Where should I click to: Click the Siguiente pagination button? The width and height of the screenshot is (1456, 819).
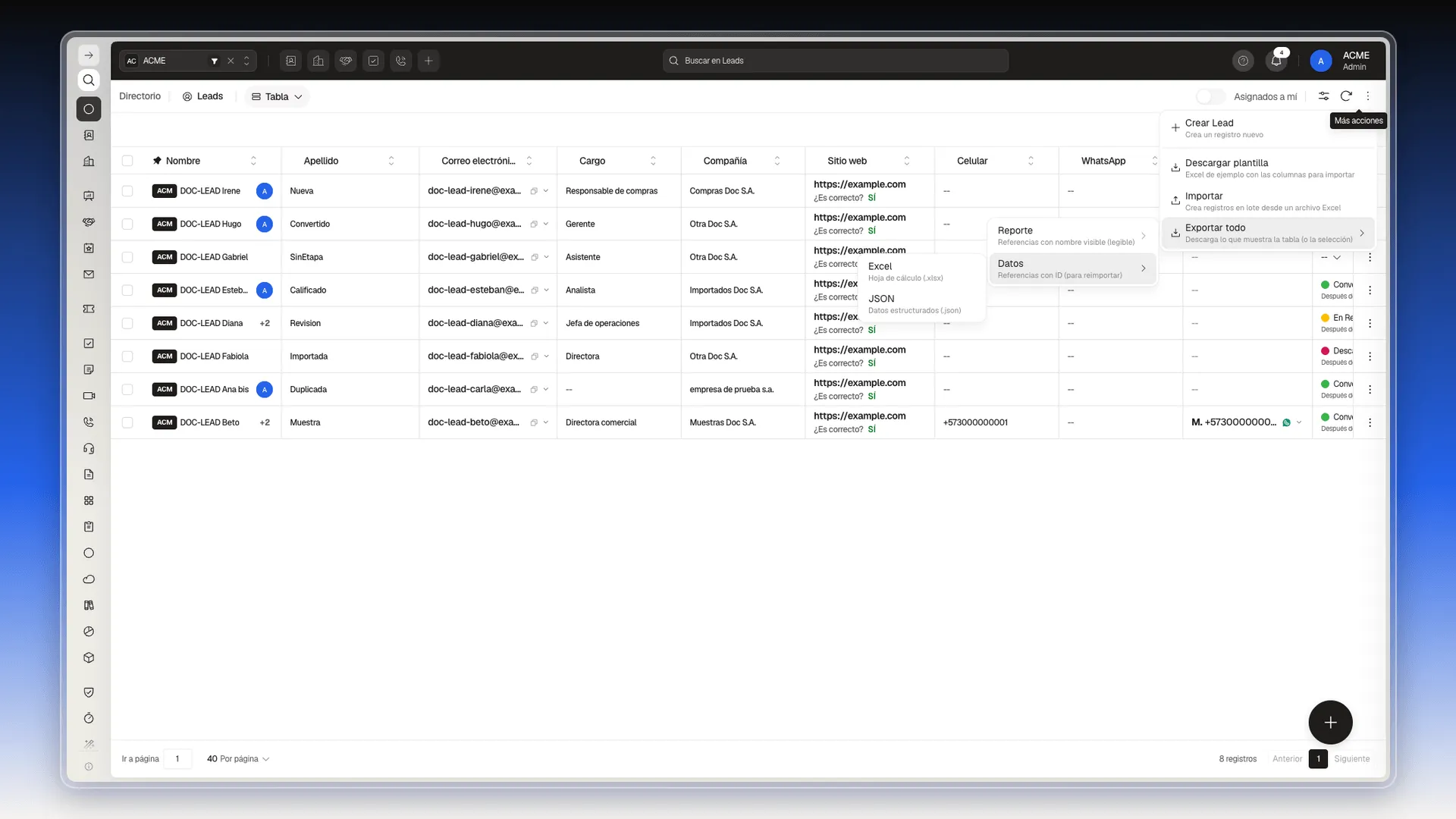(1352, 759)
